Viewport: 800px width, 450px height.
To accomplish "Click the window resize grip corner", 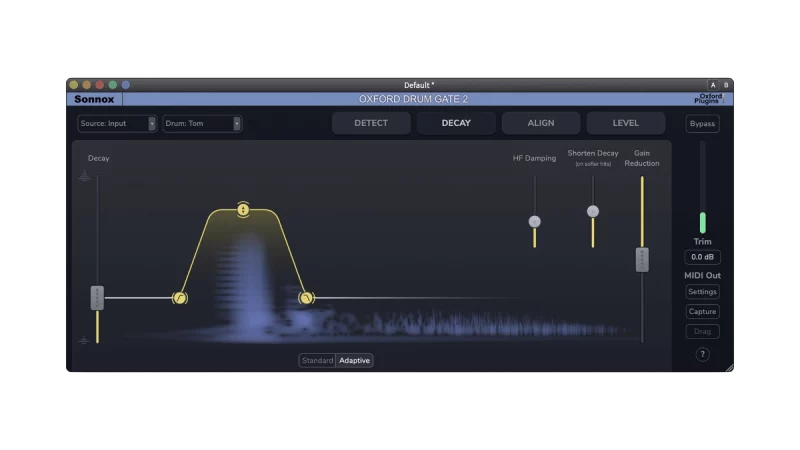I will 729,367.
